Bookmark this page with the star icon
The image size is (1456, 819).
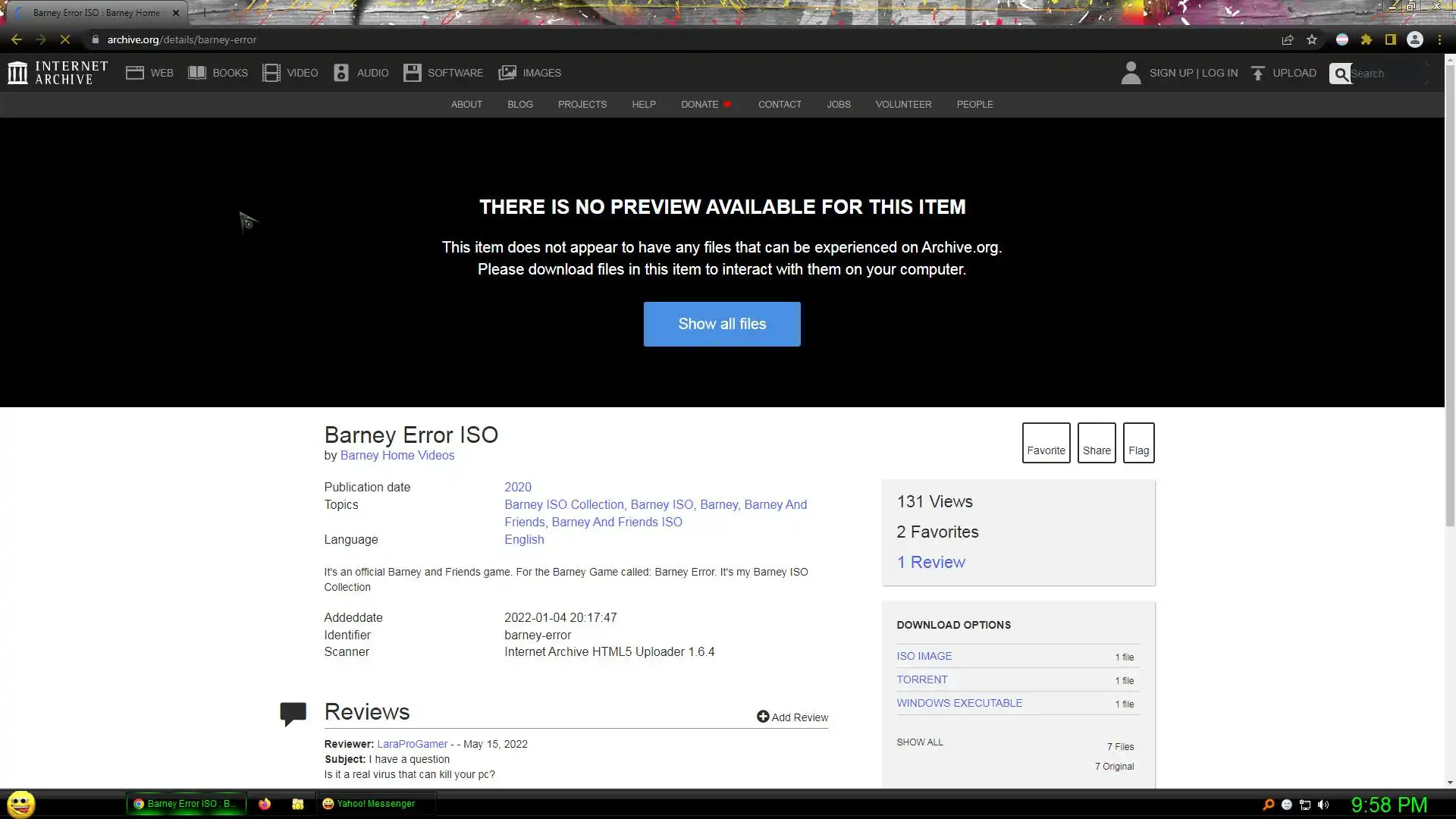click(1312, 39)
